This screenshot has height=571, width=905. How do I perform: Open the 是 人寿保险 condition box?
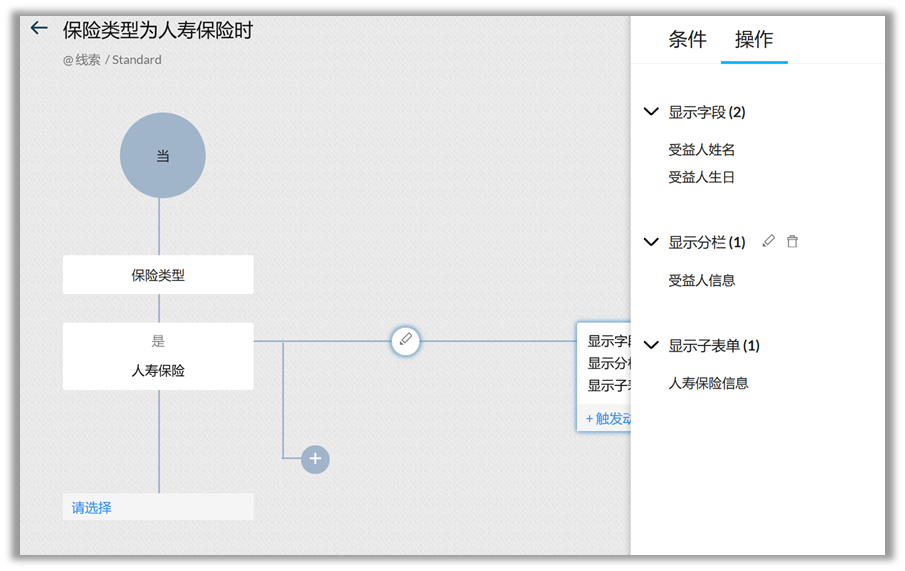(158, 356)
